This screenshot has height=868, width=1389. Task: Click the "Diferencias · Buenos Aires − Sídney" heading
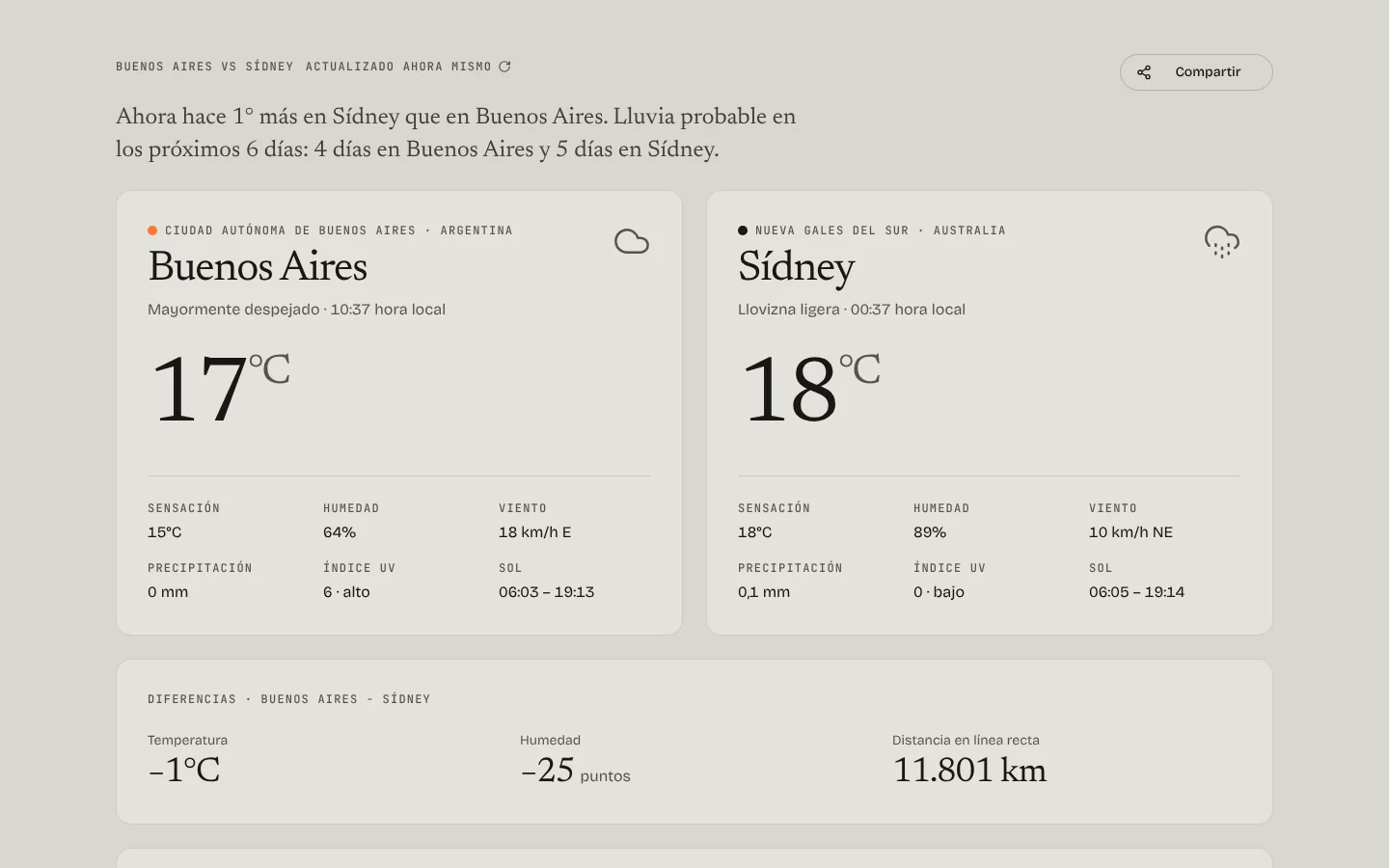tap(289, 699)
